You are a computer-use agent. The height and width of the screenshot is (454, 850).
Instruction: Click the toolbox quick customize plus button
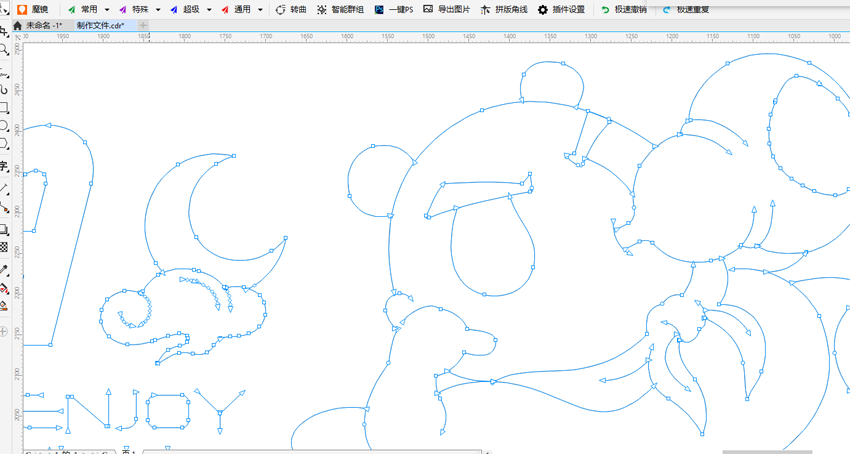[4, 331]
